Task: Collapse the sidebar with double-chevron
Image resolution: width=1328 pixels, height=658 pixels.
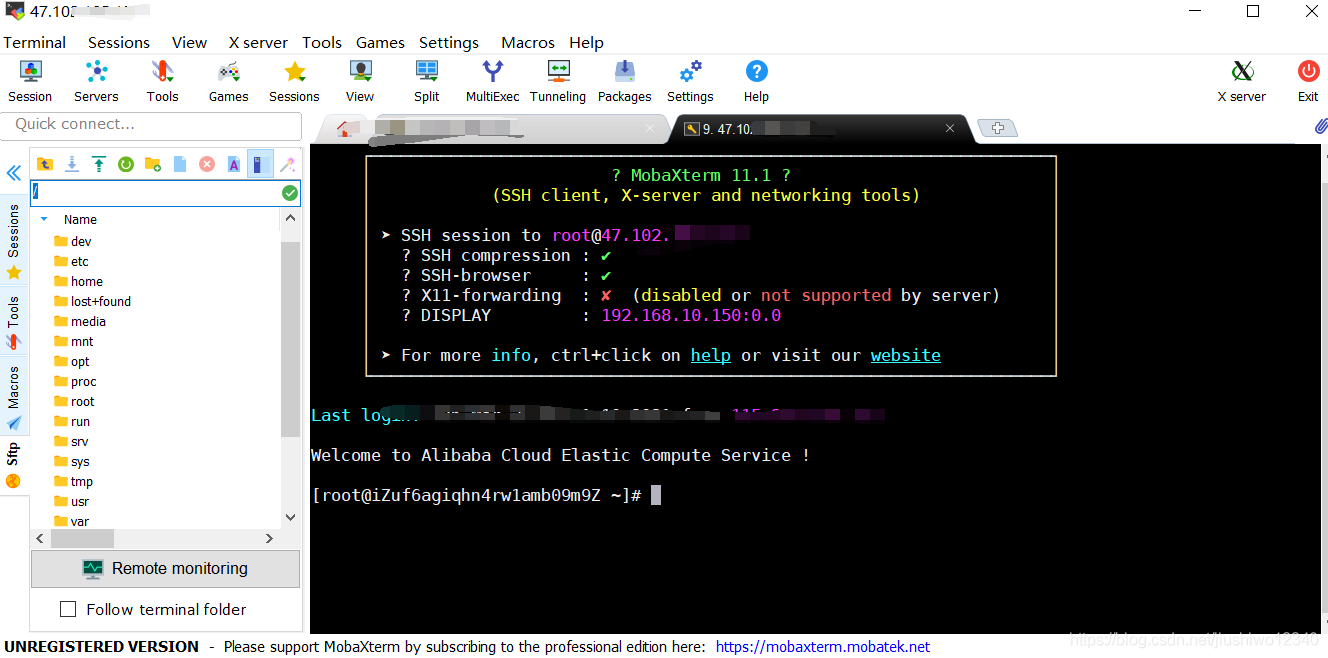Action: pyautogui.click(x=14, y=173)
